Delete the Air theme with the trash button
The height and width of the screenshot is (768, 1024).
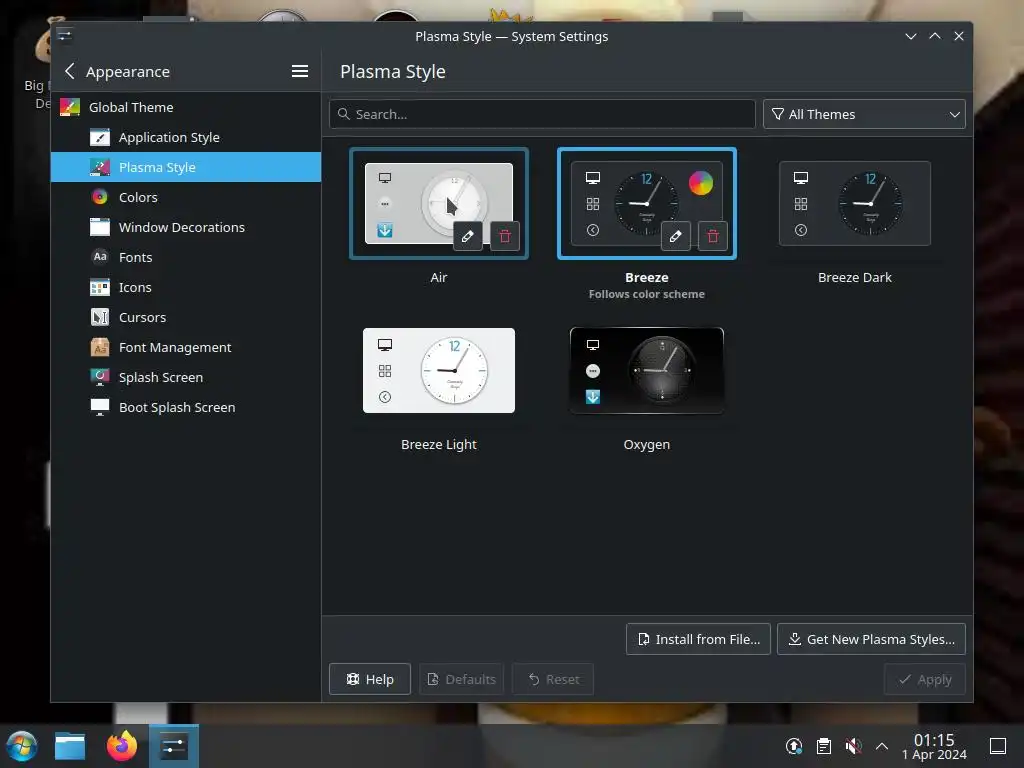[505, 236]
